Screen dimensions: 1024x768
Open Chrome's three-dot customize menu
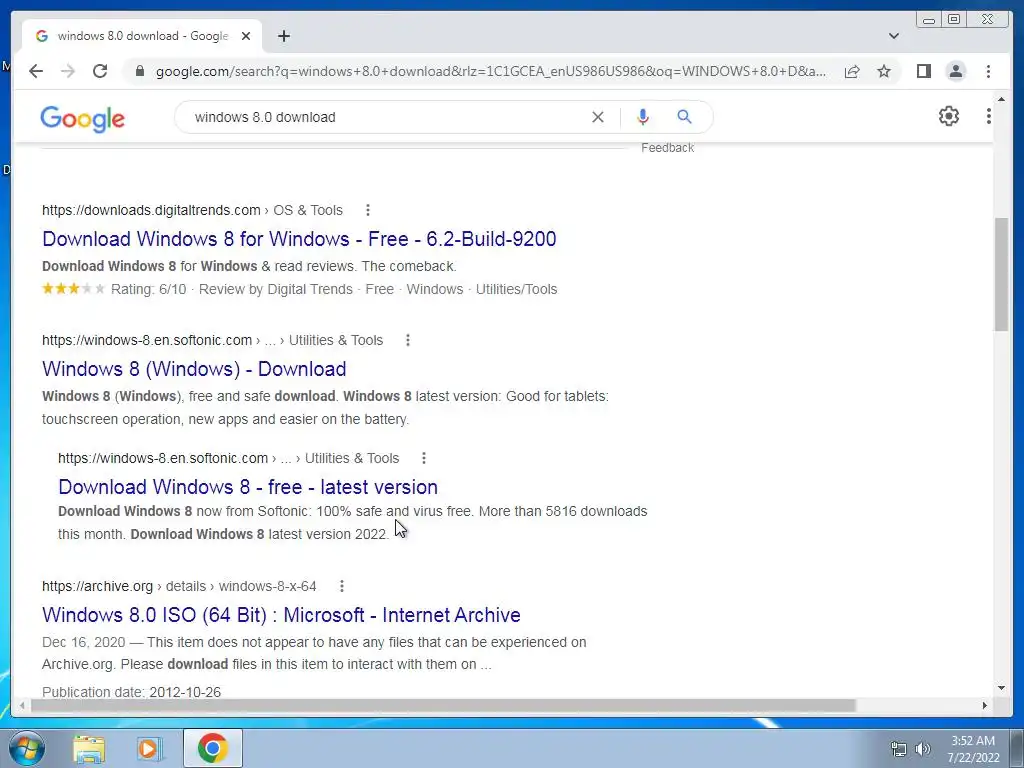[x=988, y=71]
